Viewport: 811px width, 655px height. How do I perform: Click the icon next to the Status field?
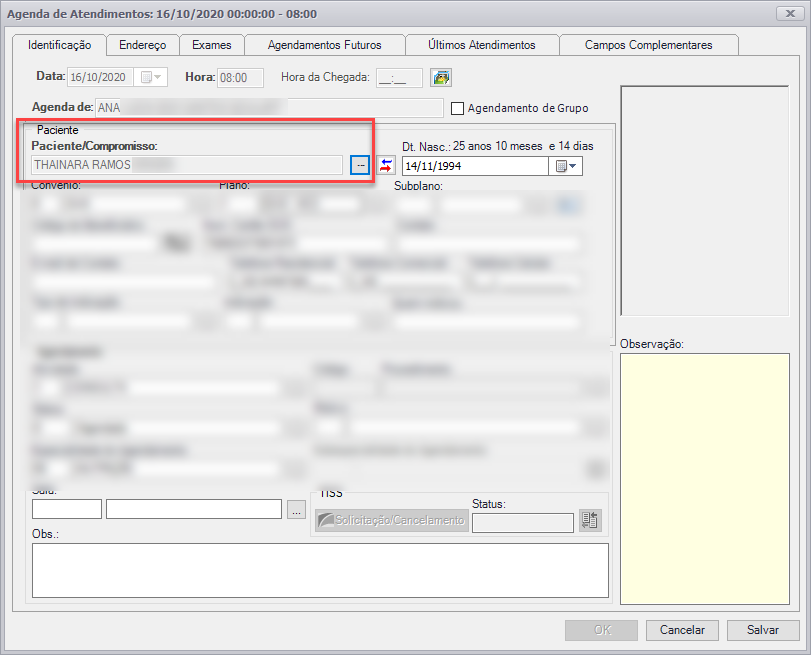point(590,520)
